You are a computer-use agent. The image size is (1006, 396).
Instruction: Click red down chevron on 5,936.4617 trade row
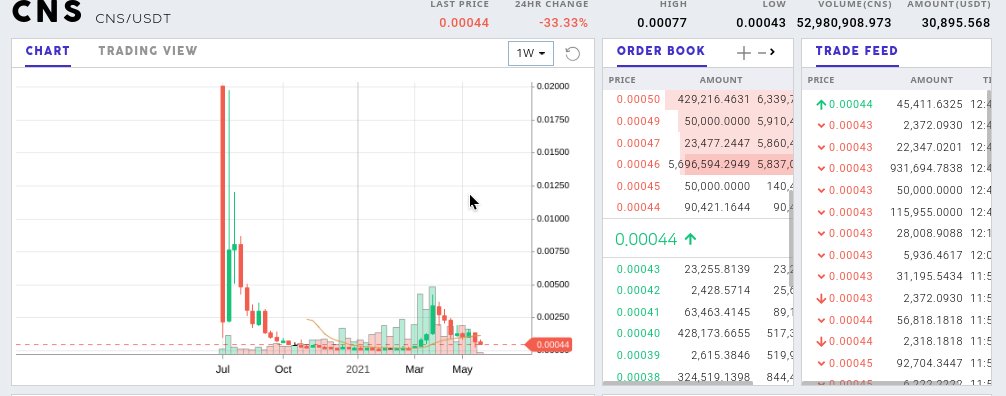click(821, 255)
